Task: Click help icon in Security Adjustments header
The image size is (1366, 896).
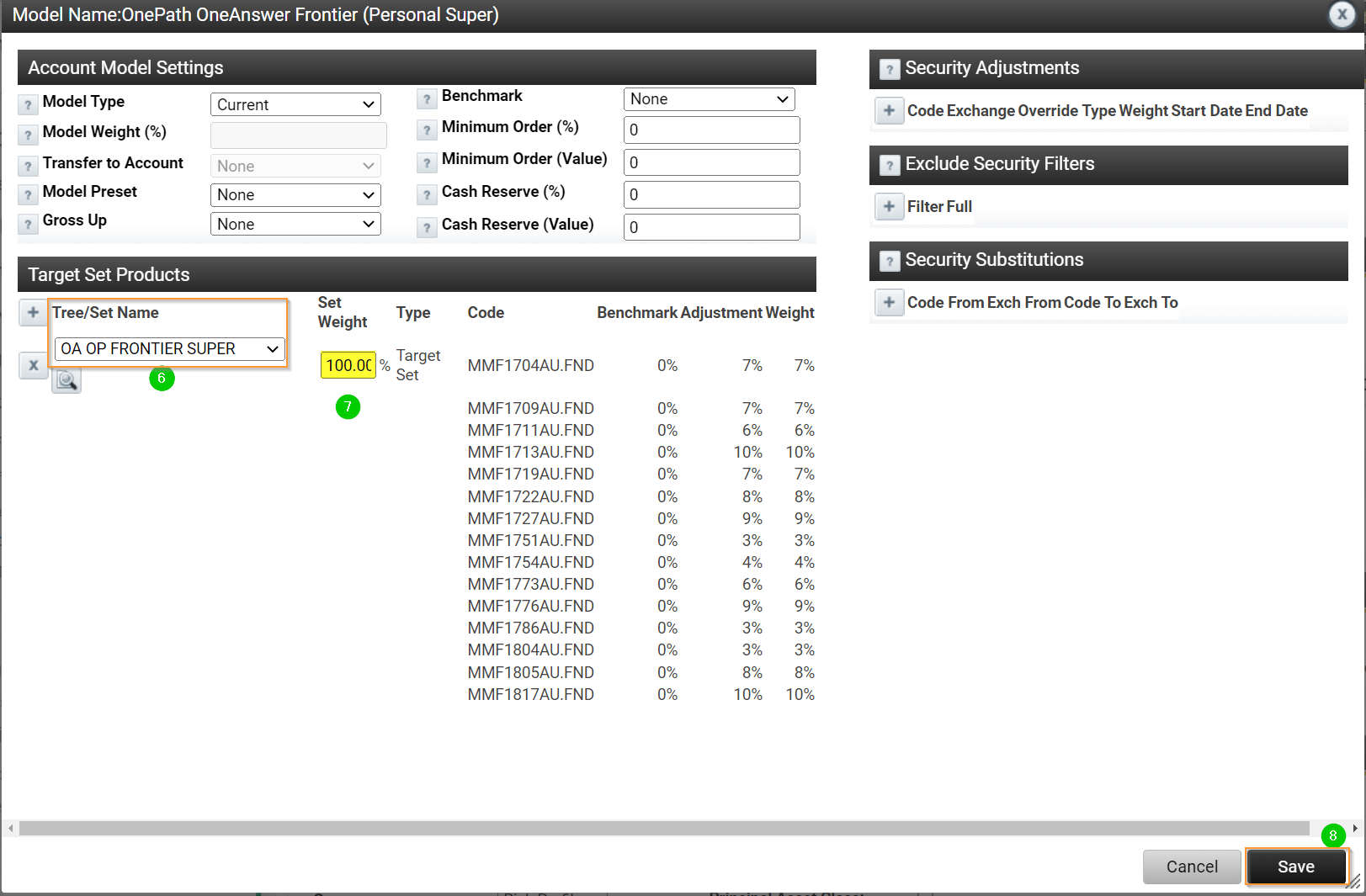Action: point(889,69)
